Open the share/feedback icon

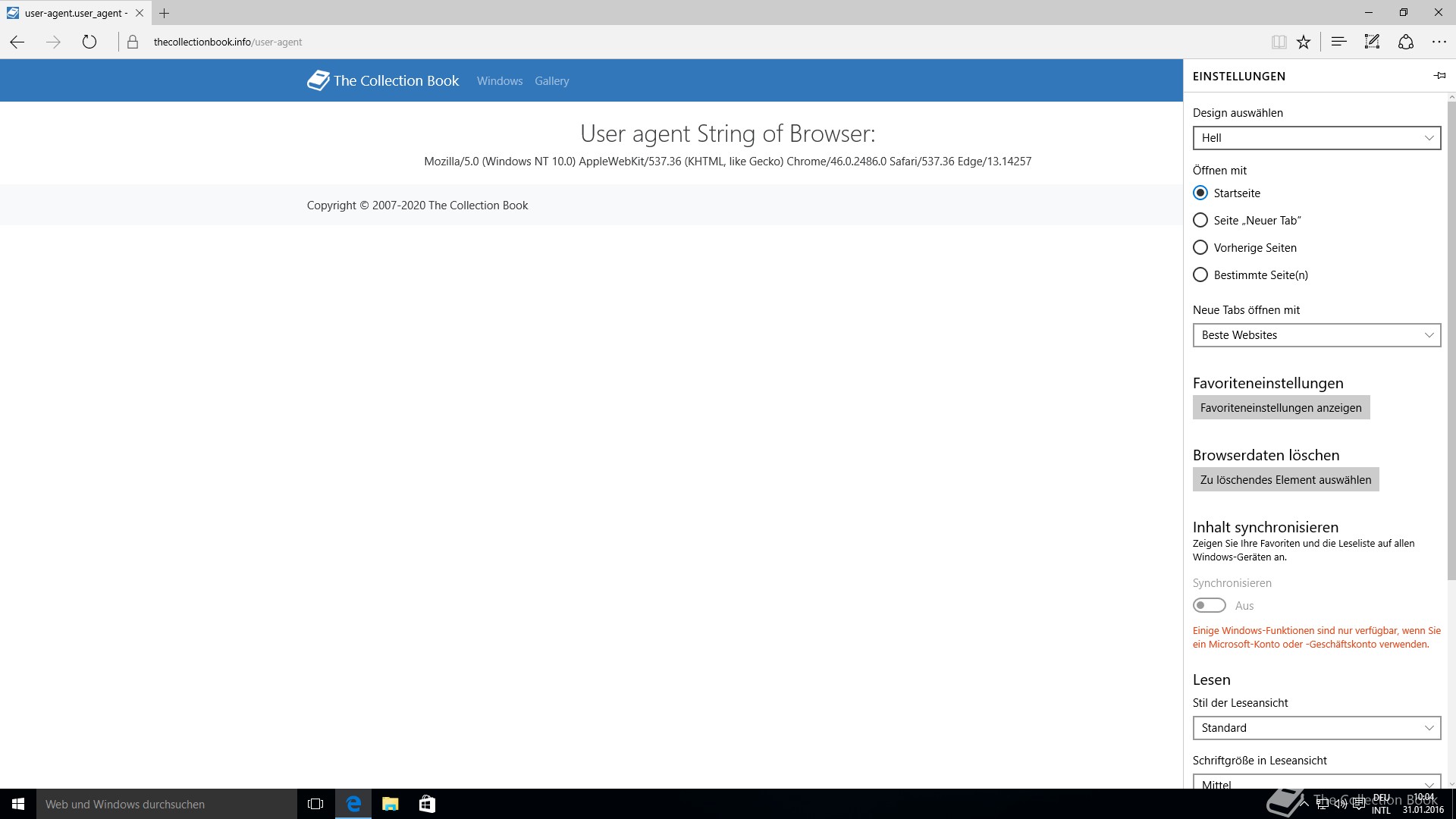pos(1406,42)
